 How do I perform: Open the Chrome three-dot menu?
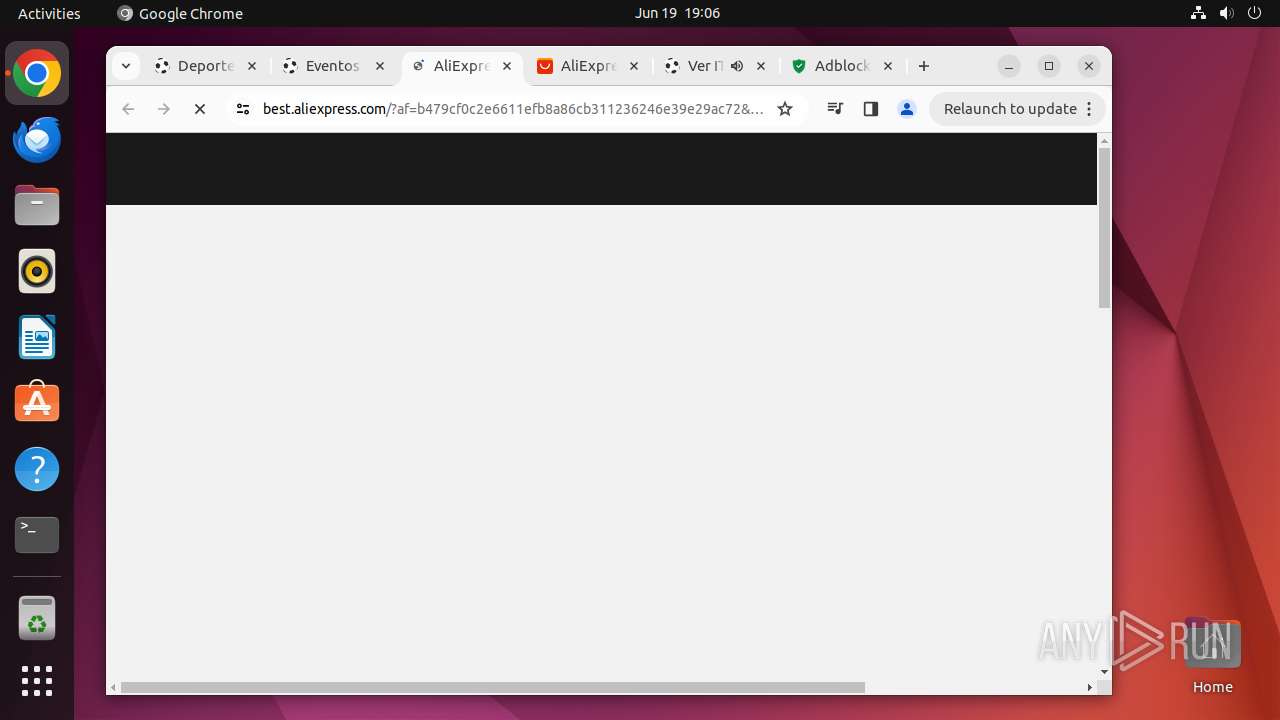(x=1089, y=109)
